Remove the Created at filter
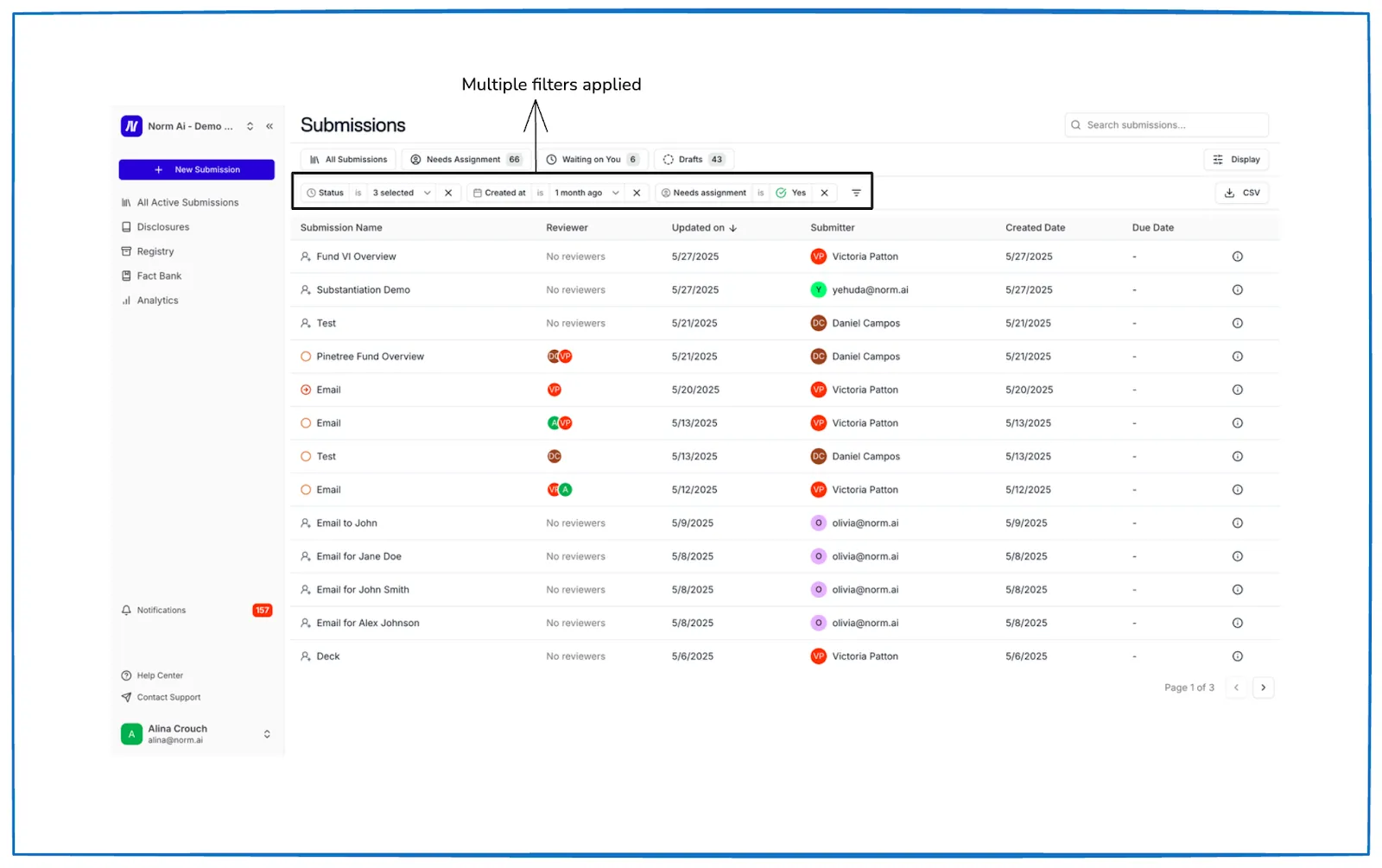 click(x=637, y=193)
